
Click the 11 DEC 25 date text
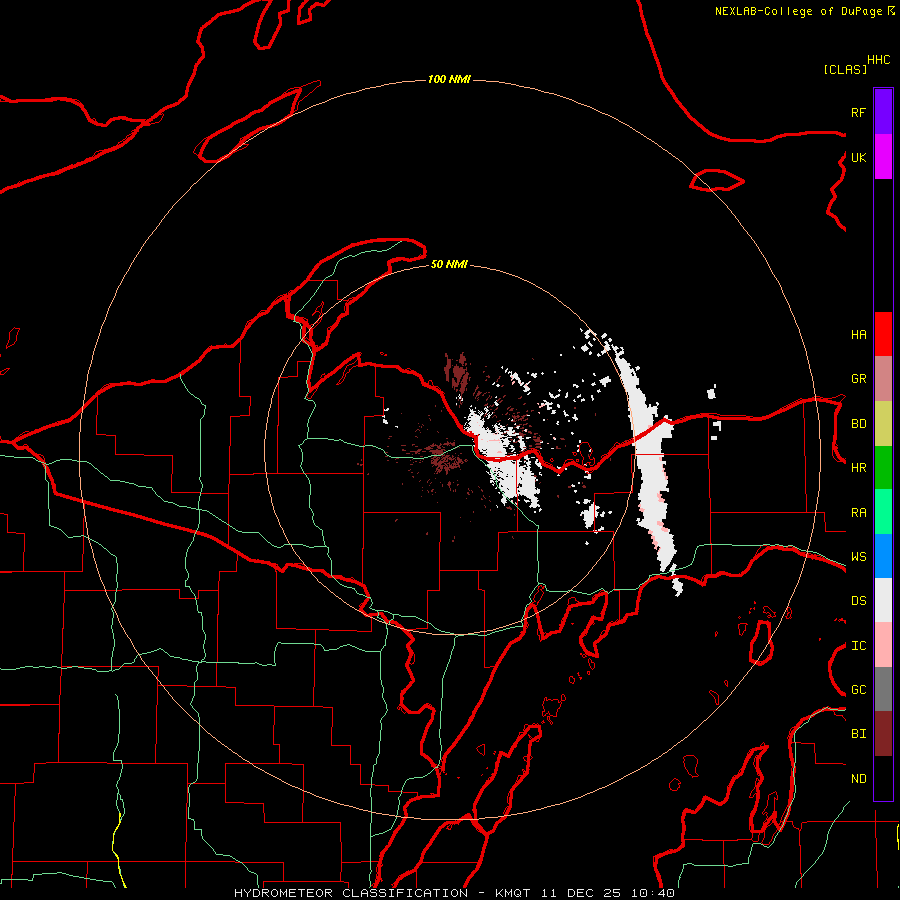tap(583, 893)
